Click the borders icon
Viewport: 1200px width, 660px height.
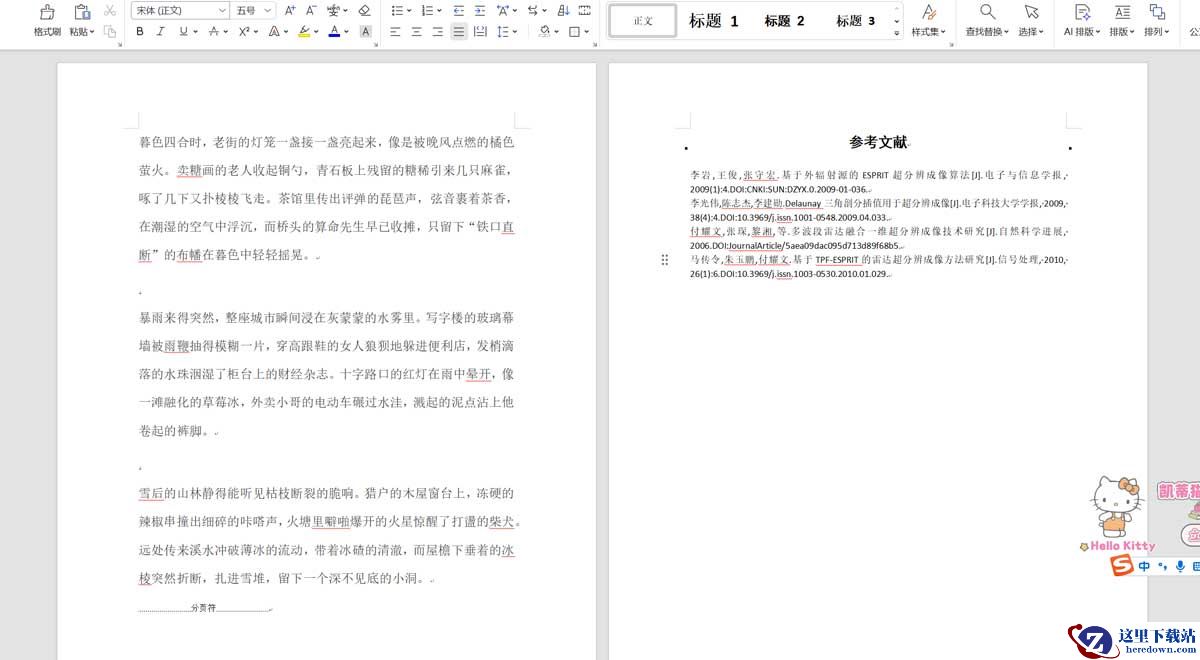[575, 31]
